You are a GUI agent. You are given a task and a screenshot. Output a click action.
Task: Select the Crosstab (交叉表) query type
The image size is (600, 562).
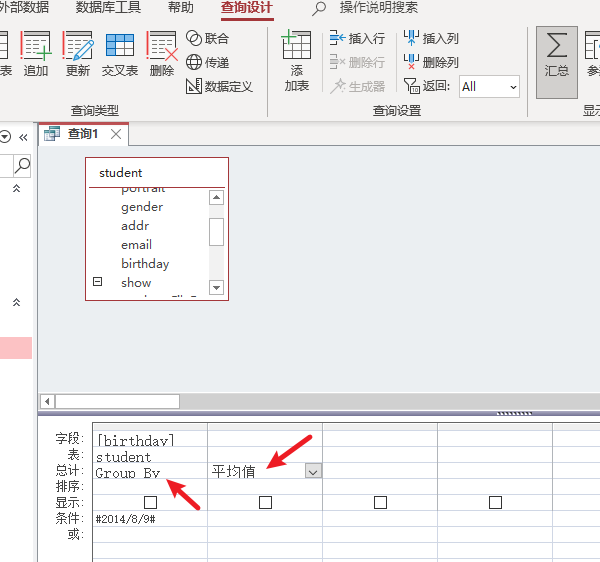[x=120, y=54]
